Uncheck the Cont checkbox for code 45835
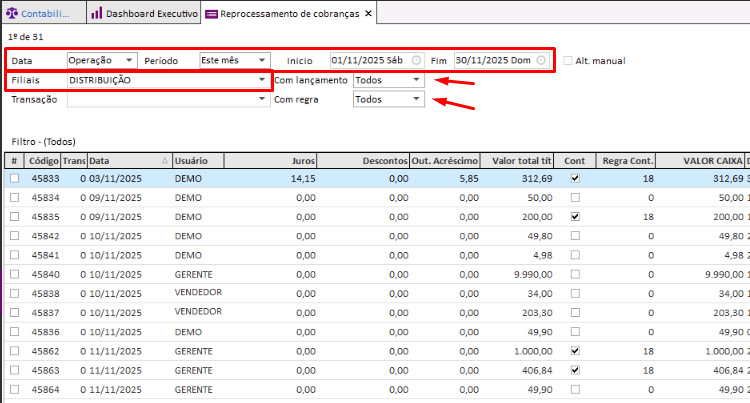 pos(574,216)
